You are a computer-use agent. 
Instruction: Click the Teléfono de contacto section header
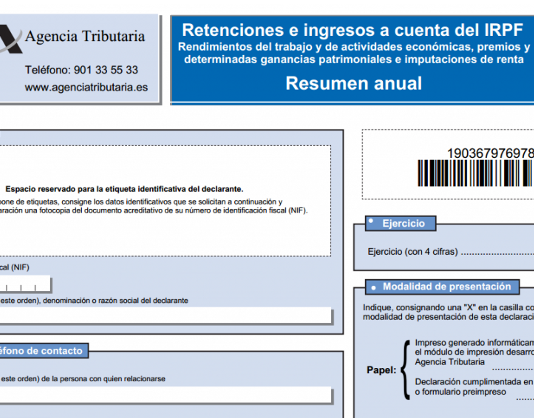pyautogui.click(x=44, y=351)
